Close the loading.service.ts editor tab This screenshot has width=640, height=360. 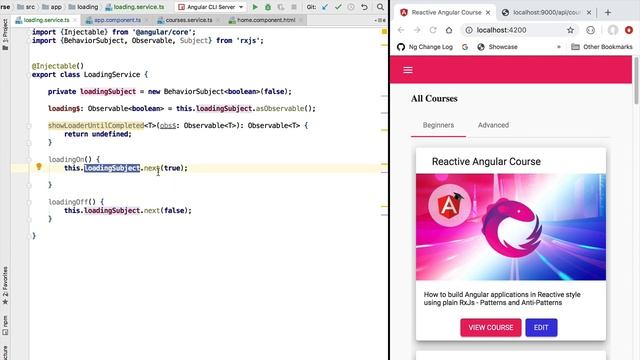tap(75, 20)
